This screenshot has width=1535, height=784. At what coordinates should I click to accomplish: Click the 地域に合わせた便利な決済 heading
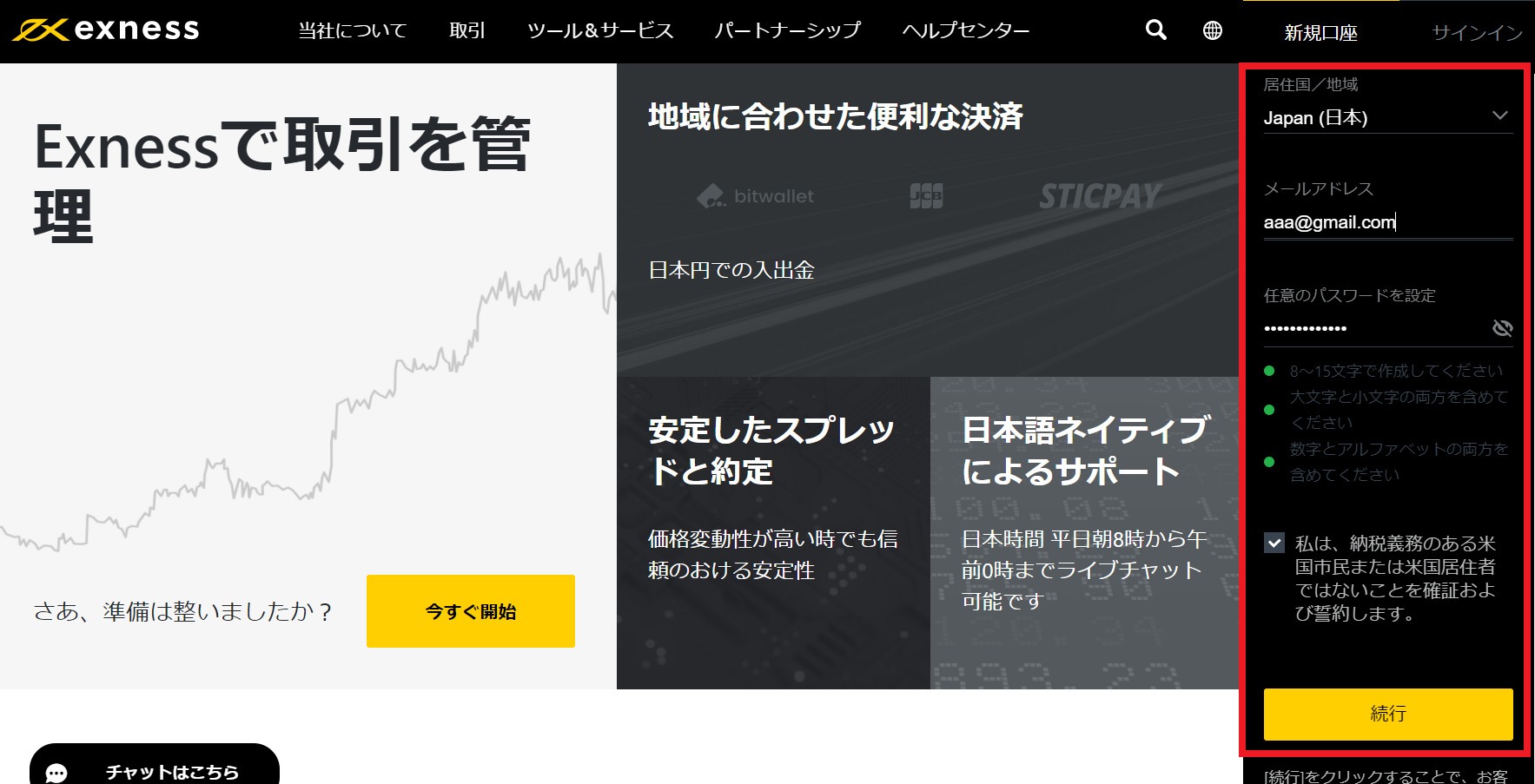click(x=835, y=116)
